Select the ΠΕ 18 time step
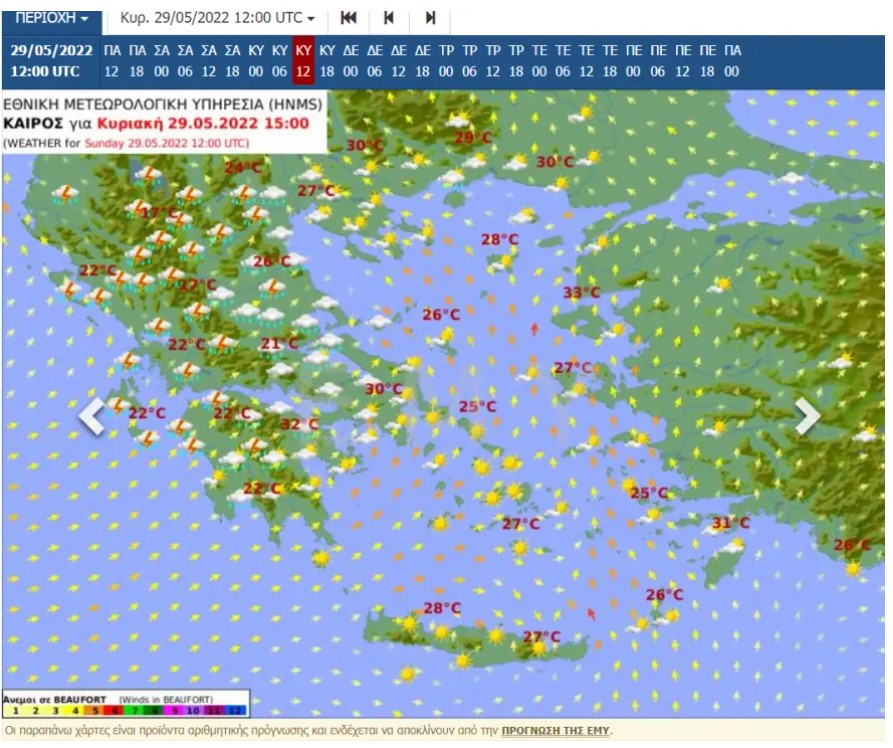The width and height of the screenshot is (893, 748). (x=707, y=61)
